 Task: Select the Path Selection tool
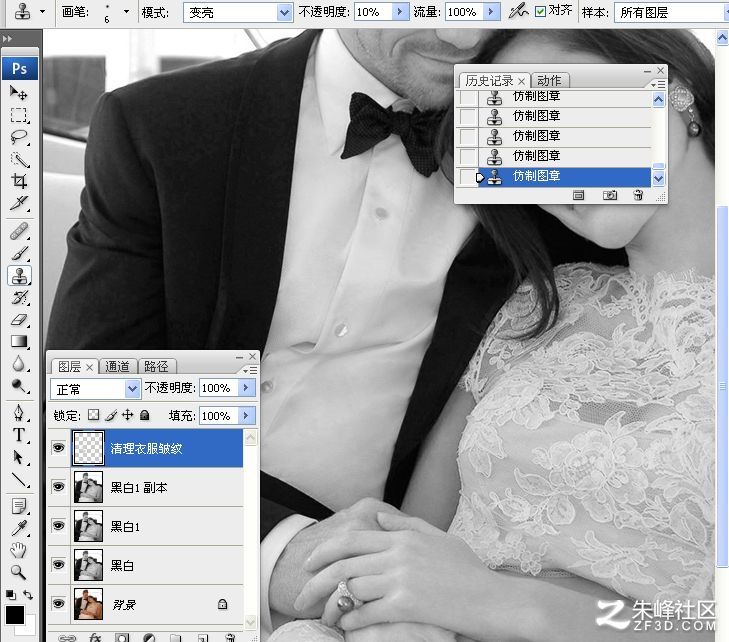(19, 457)
